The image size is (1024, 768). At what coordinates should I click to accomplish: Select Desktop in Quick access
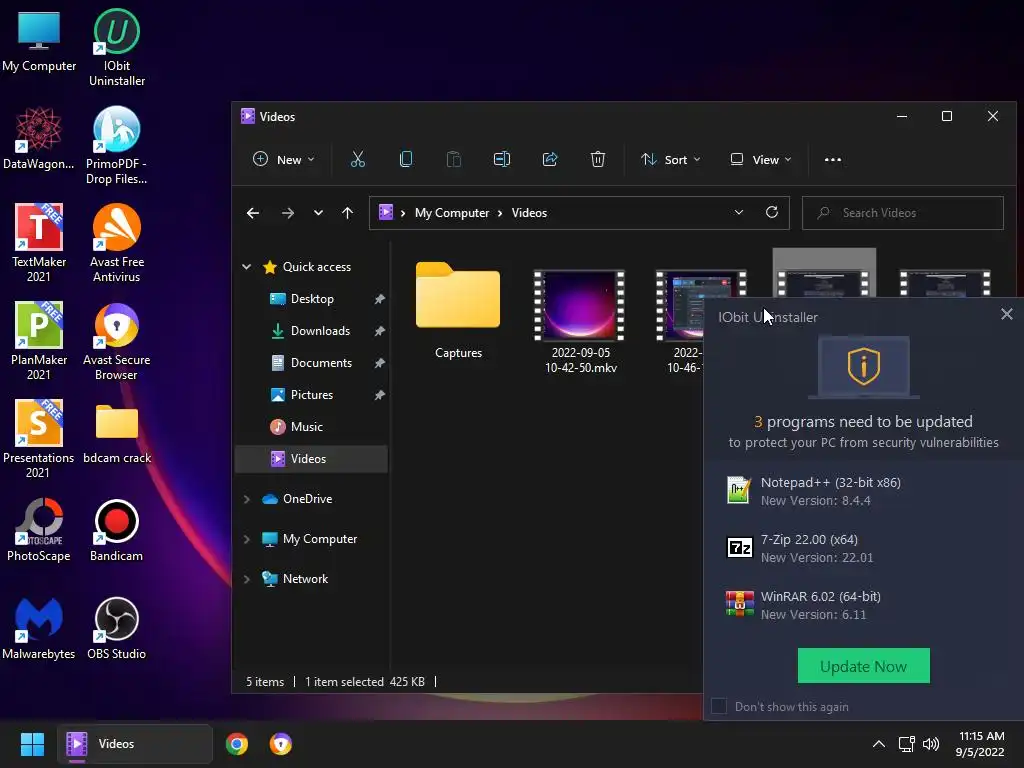tap(312, 299)
